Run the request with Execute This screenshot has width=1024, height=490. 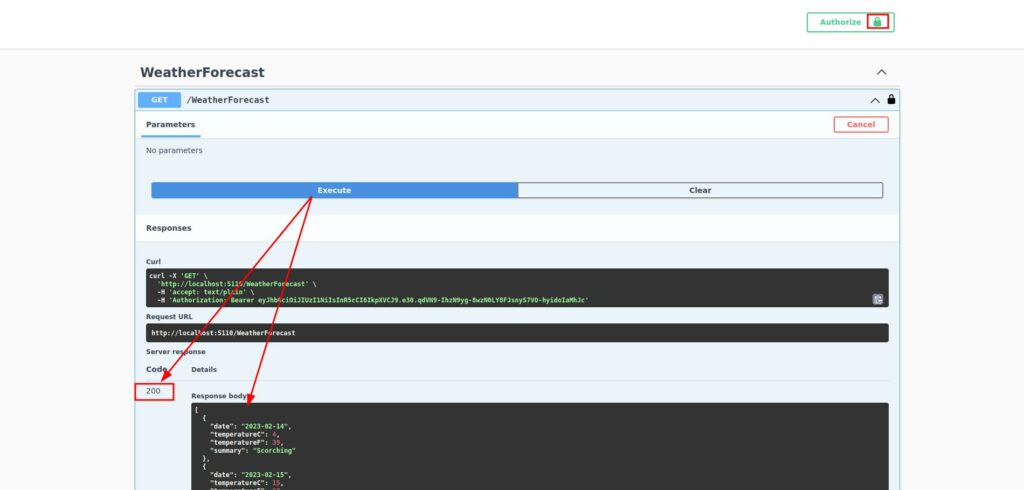click(x=334, y=190)
